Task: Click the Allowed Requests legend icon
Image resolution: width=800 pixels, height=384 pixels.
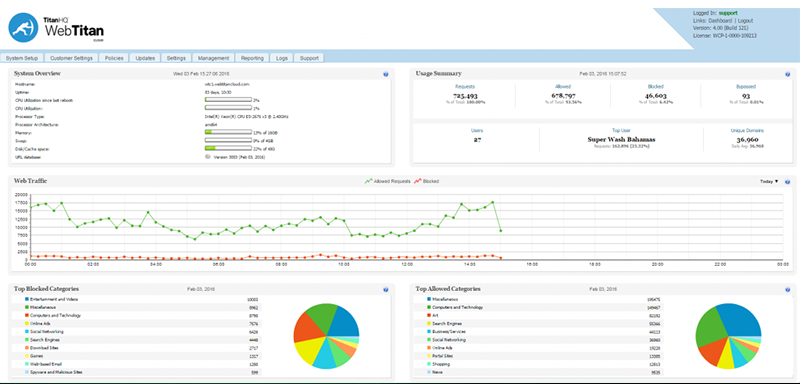Action: coord(368,181)
